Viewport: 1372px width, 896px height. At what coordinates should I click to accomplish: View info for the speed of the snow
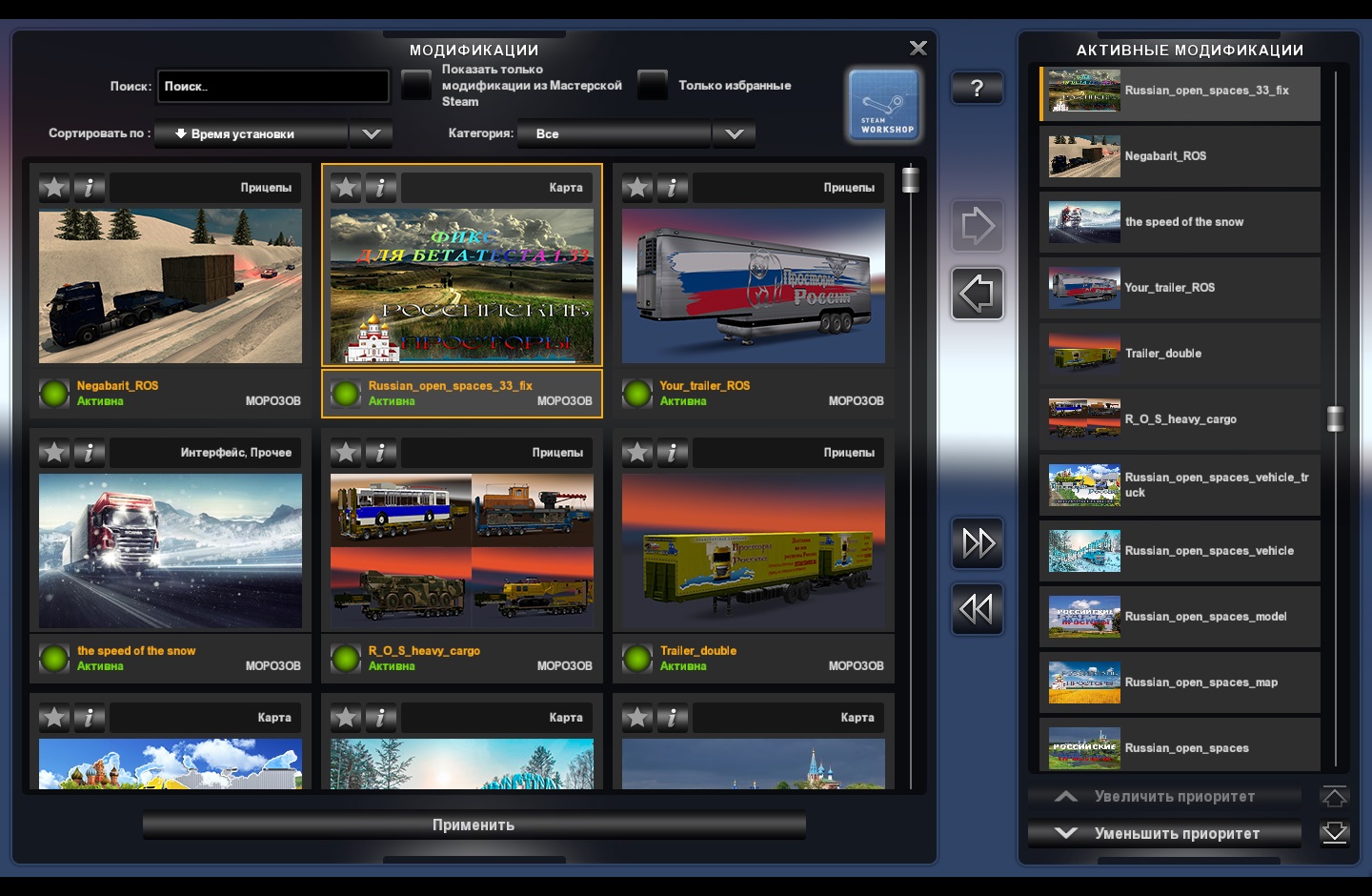[x=89, y=453]
